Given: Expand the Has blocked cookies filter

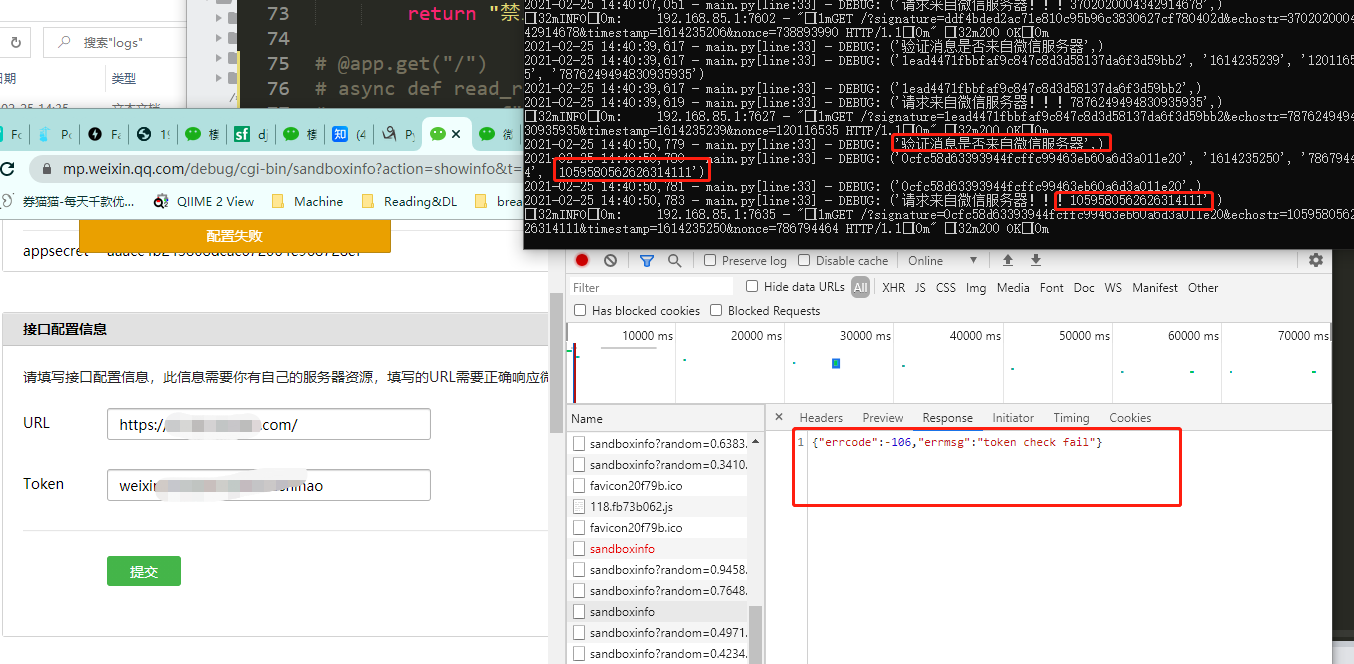Looking at the screenshot, I should (x=579, y=310).
